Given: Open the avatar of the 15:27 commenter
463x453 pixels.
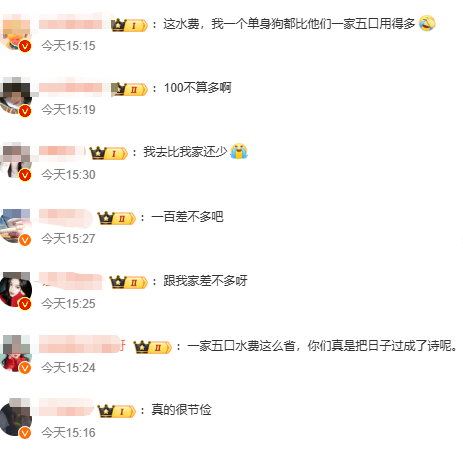Looking at the screenshot, I should (x=16, y=226).
